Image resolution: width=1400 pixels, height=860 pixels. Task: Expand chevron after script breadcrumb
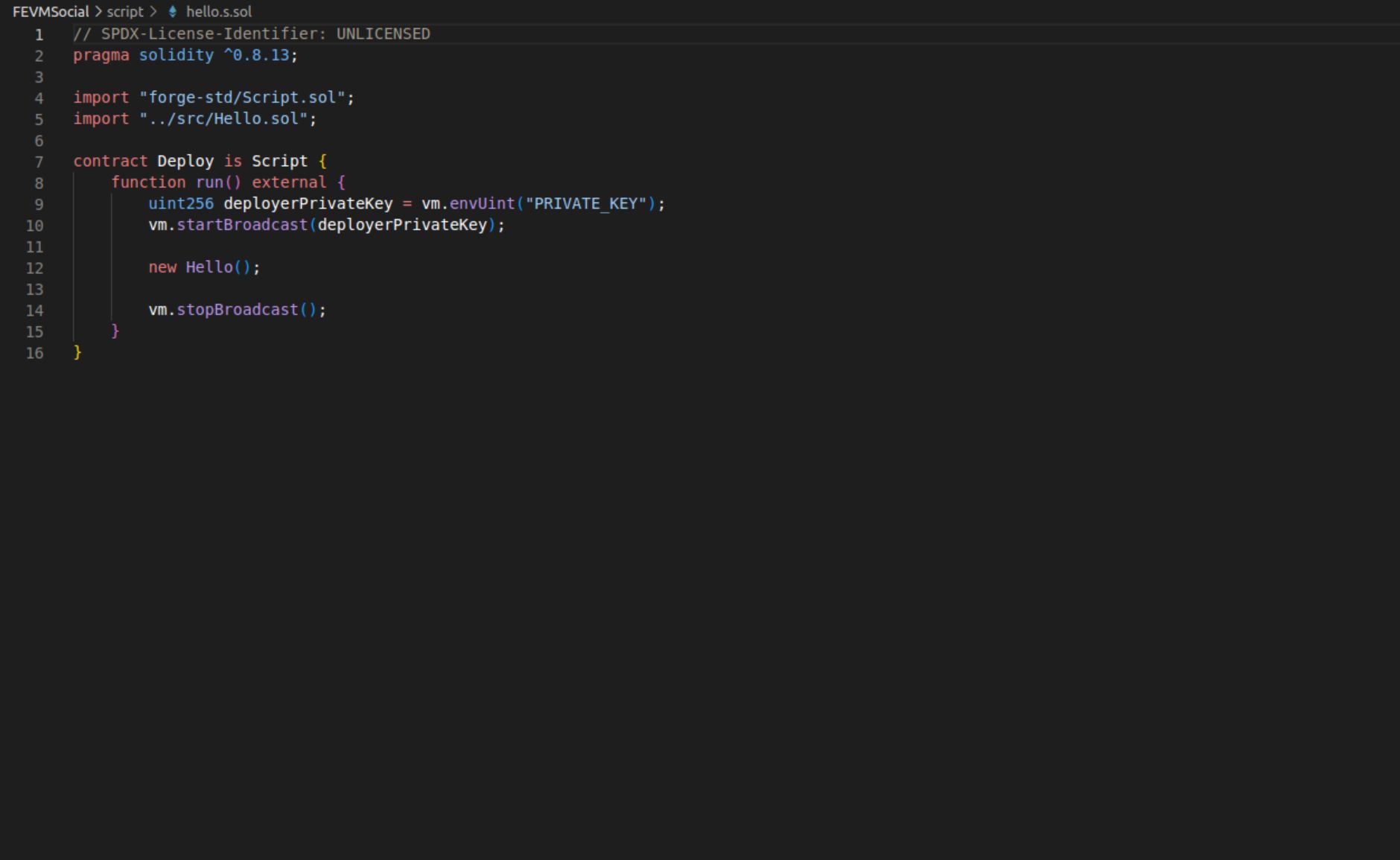point(153,12)
